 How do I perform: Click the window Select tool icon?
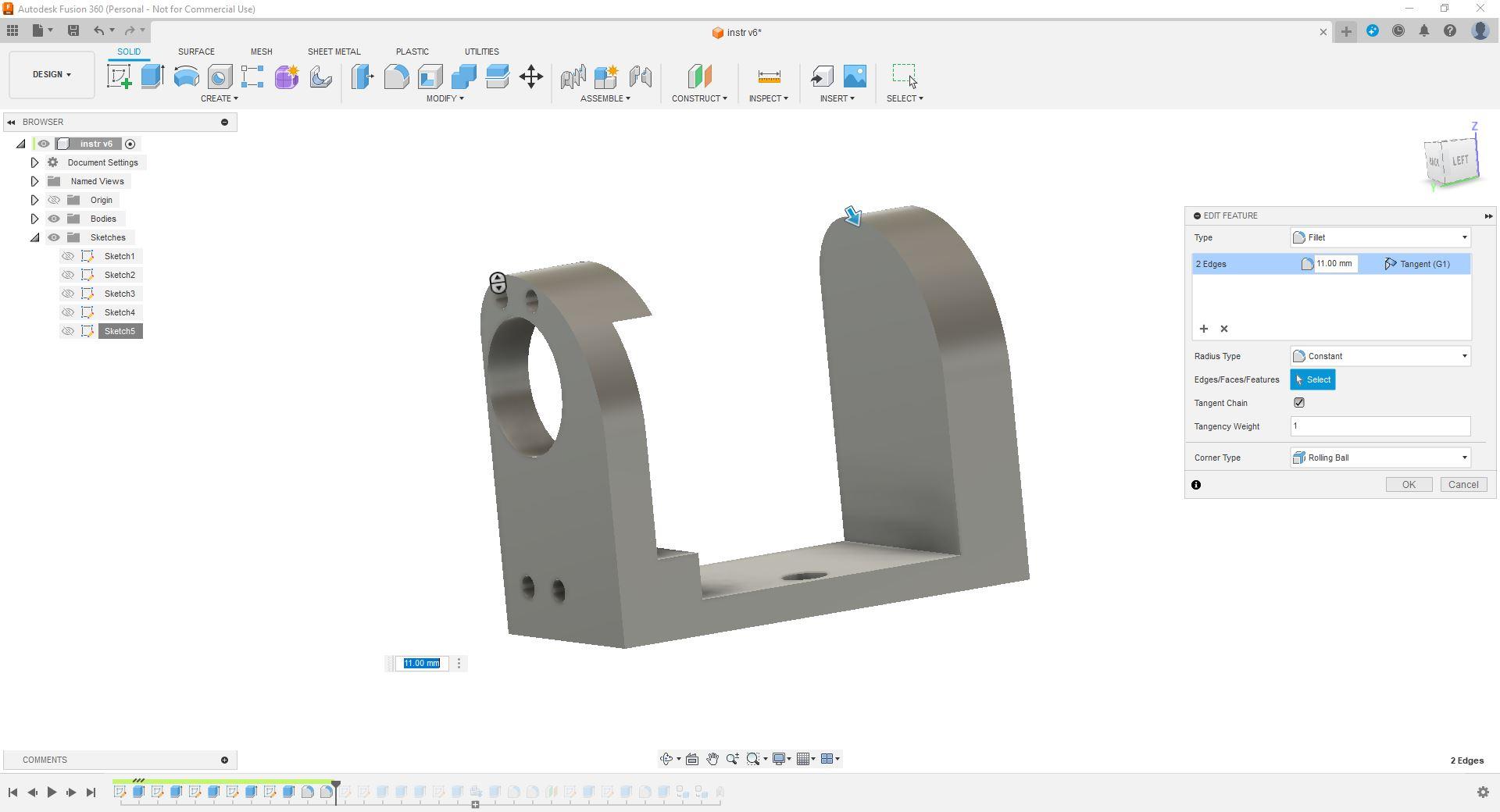(x=905, y=76)
